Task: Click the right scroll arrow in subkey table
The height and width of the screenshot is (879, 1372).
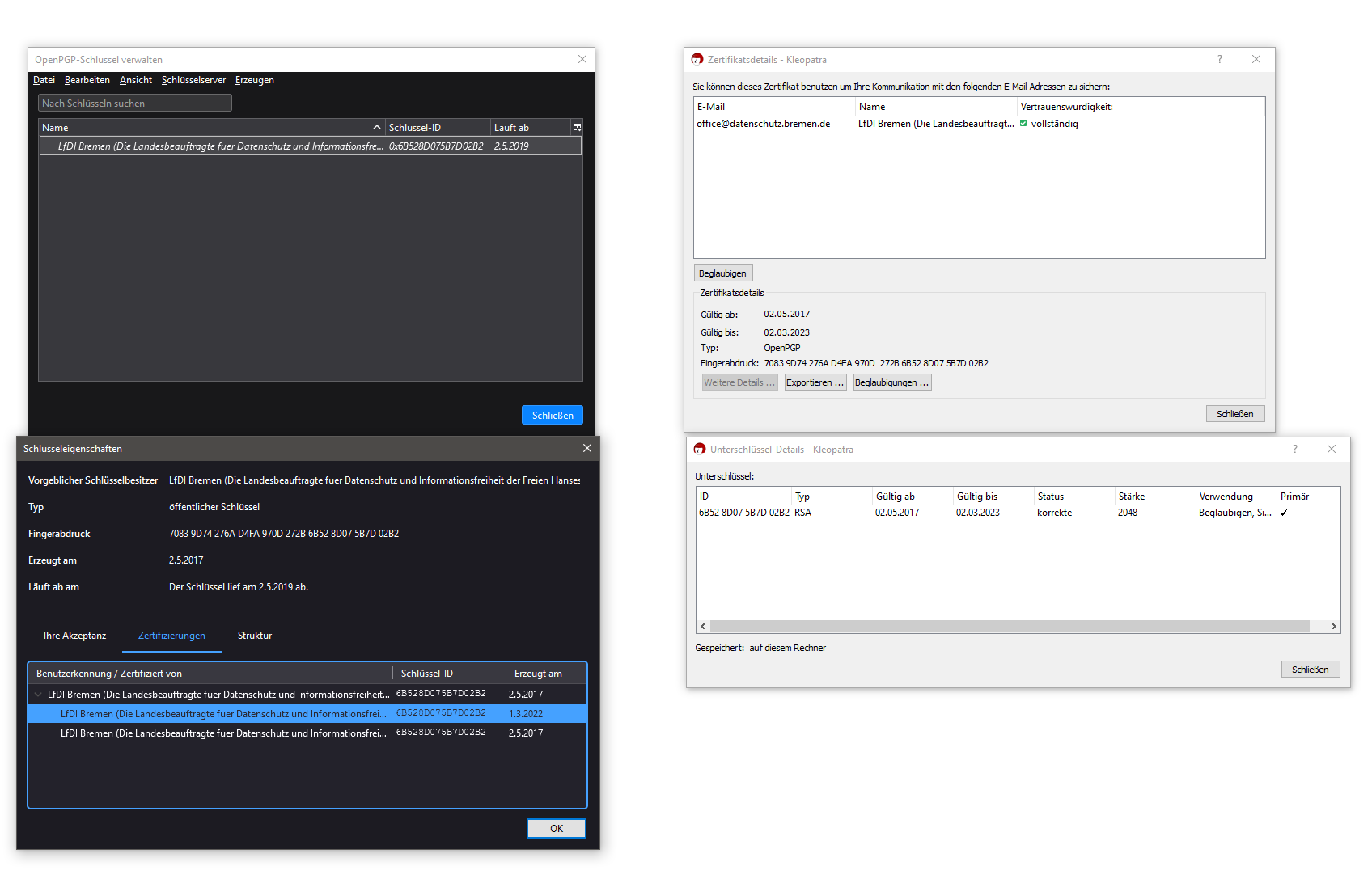Action: click(1333, 626)
